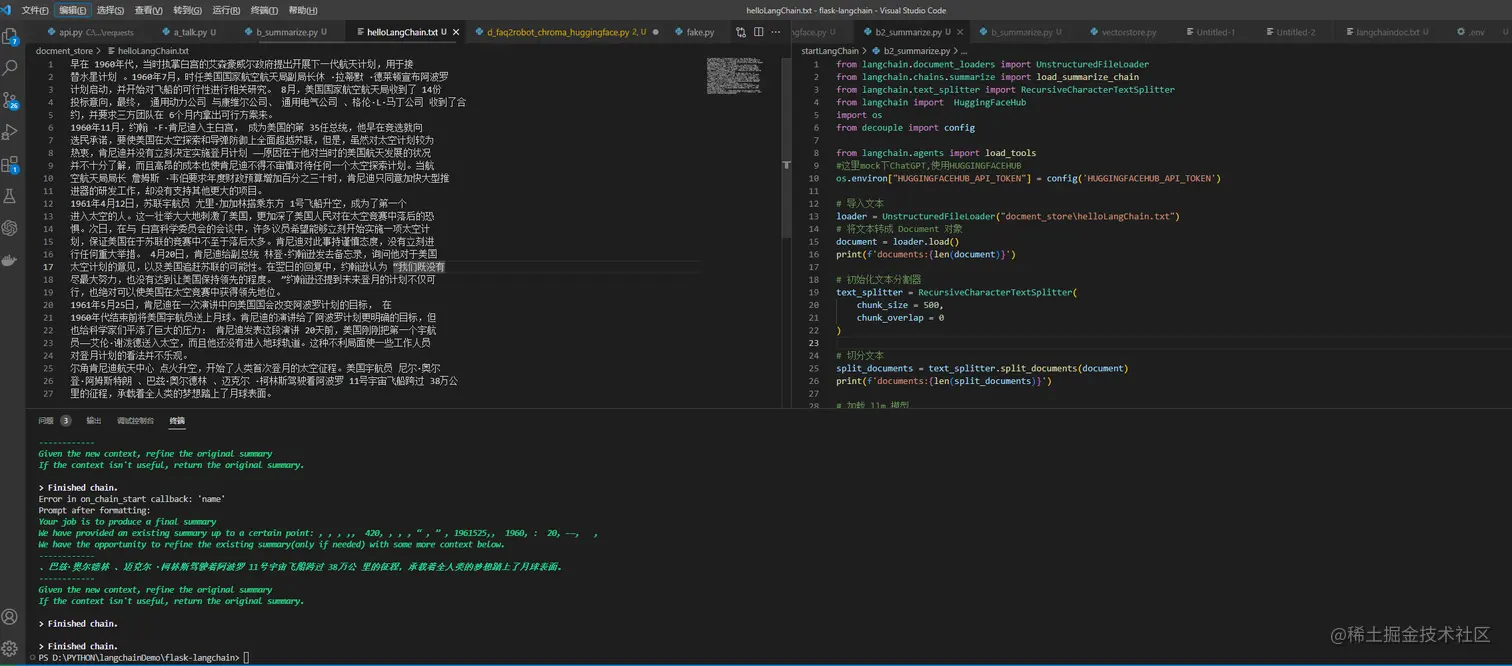Screen dimensions: 1512x666
Task: Open the Search view icon
Action: [11, 68]
